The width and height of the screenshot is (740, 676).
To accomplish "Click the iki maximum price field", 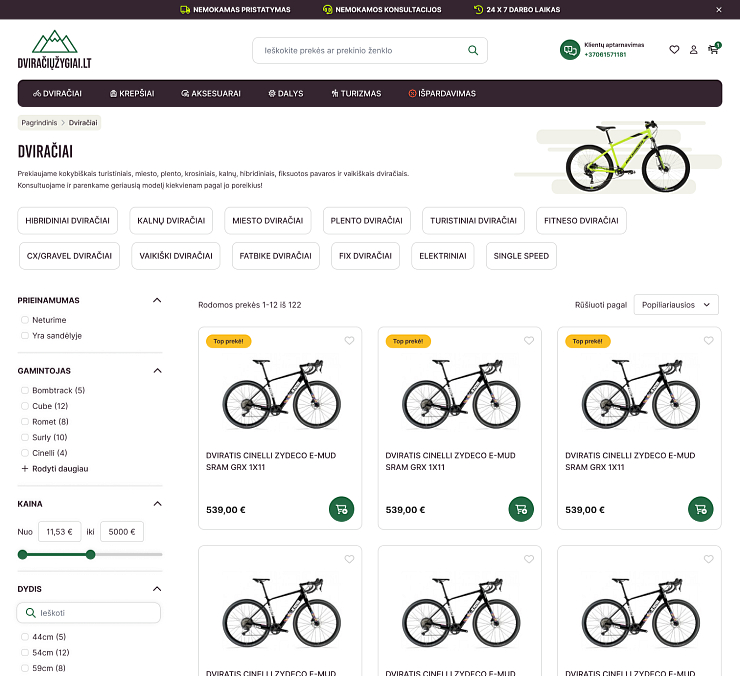I will [122, 532].
